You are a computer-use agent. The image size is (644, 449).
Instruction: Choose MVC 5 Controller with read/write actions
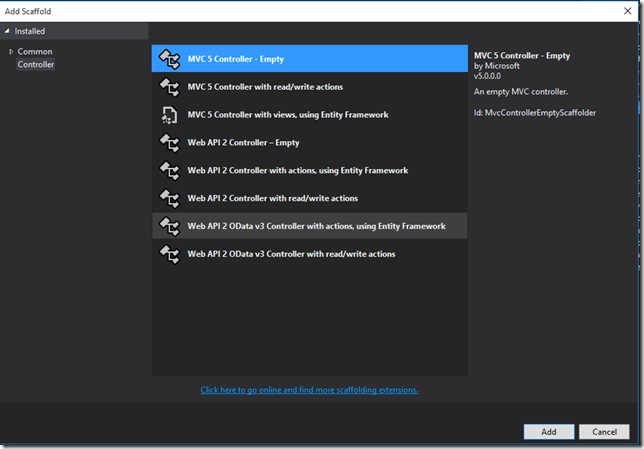[310, 87]
